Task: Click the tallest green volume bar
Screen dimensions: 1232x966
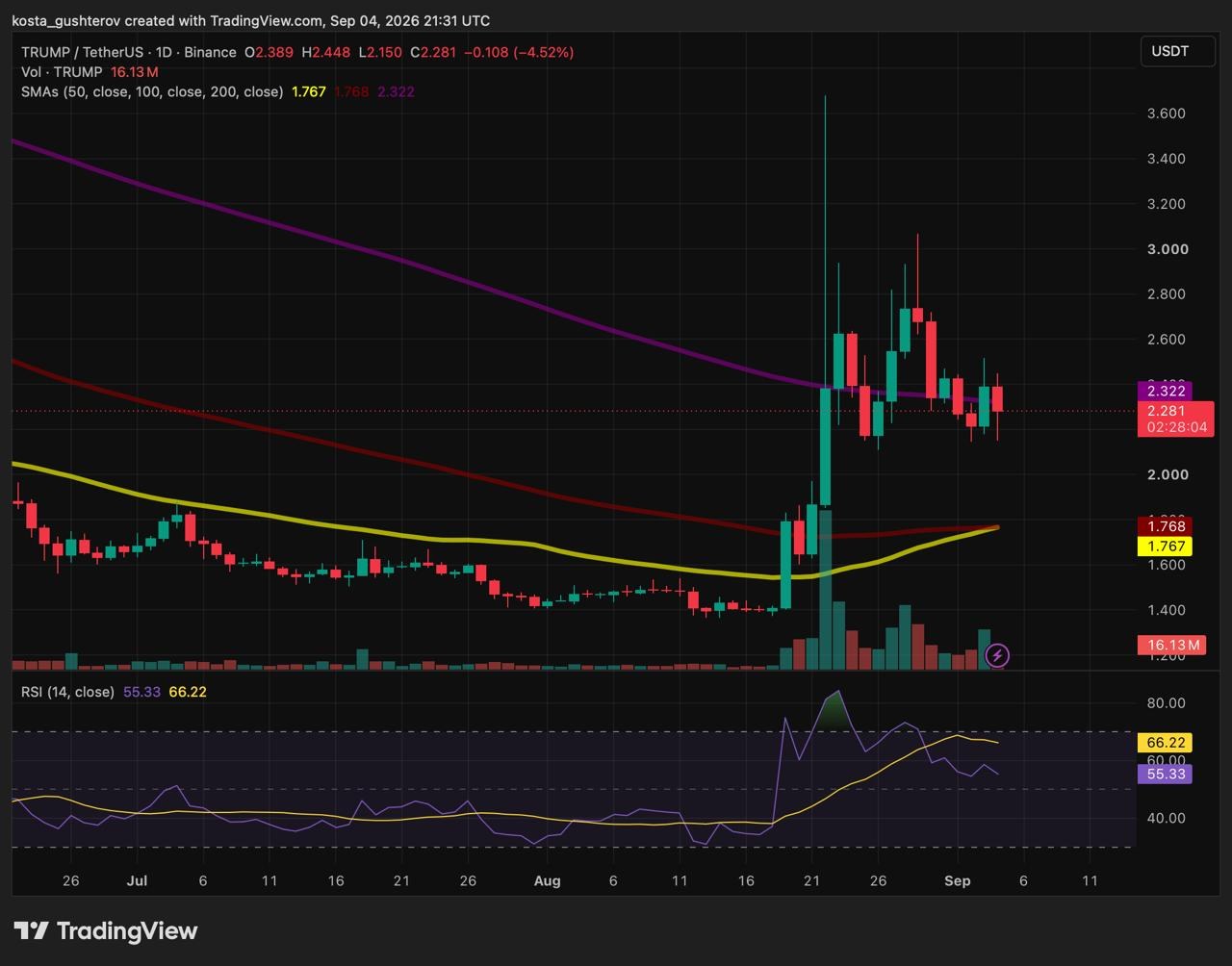Action: pos(825,589)
